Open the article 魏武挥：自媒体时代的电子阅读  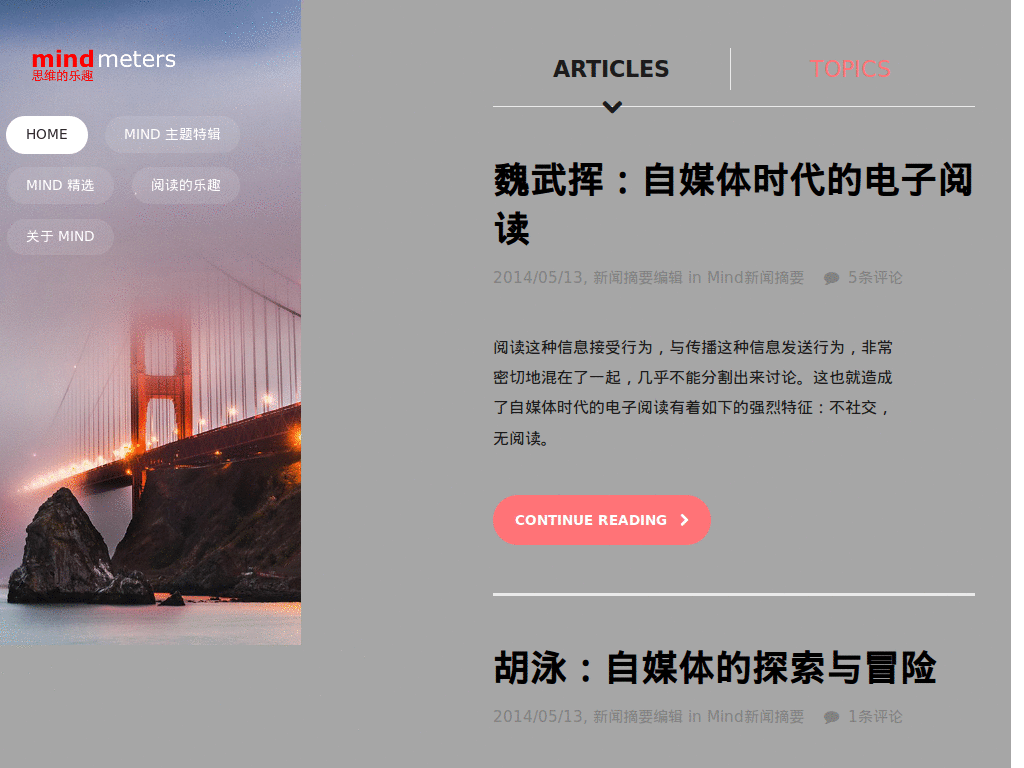[x=733, y=204]
